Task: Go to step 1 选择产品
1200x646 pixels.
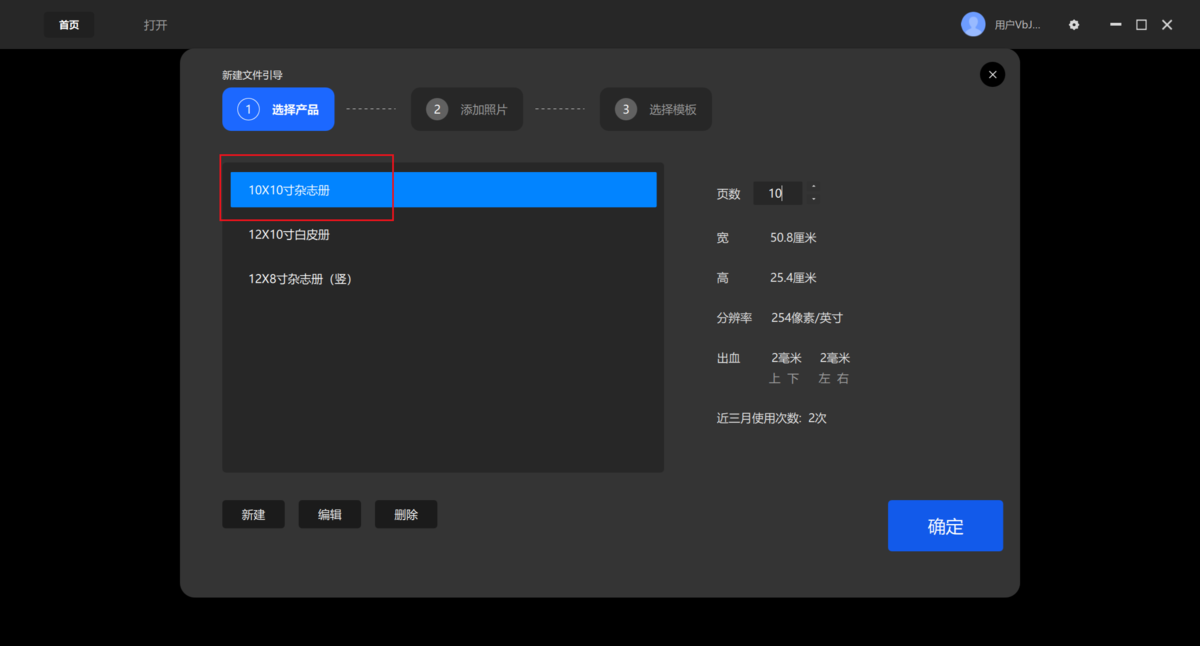Action: [x=278, y=110]
